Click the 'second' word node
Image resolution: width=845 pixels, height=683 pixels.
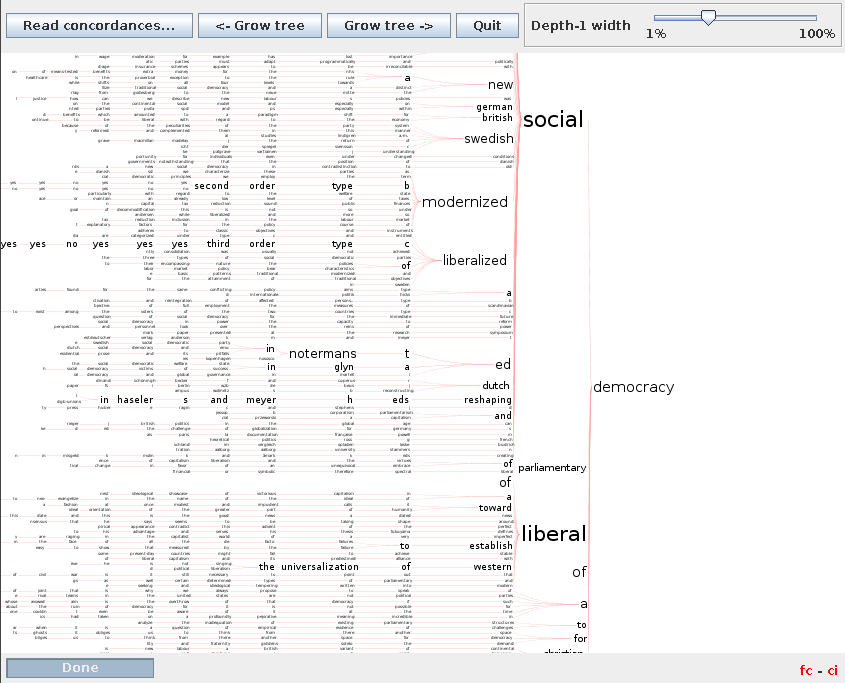click(x=212, y=186)
